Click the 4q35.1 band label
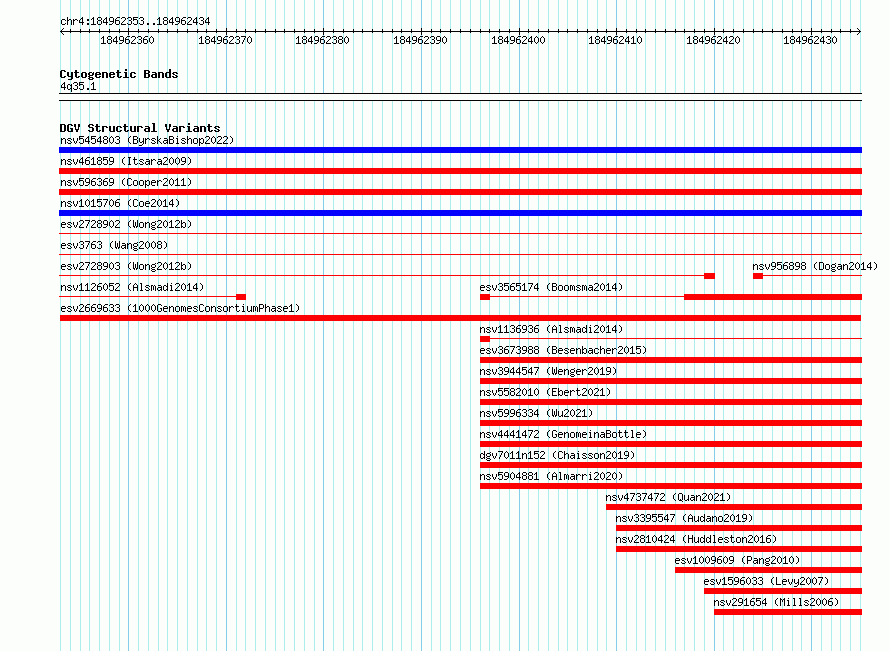This screenshot has width=890, height=651. 78,86
